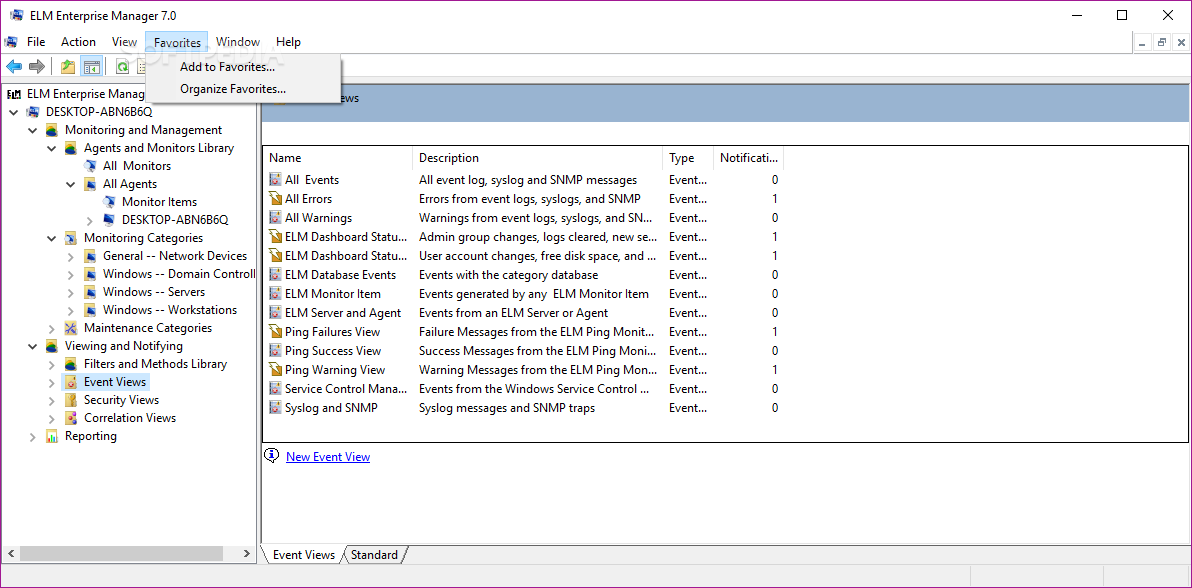Click the DESKTOP-ABN6B6Q server icon under root

[33, 112]
